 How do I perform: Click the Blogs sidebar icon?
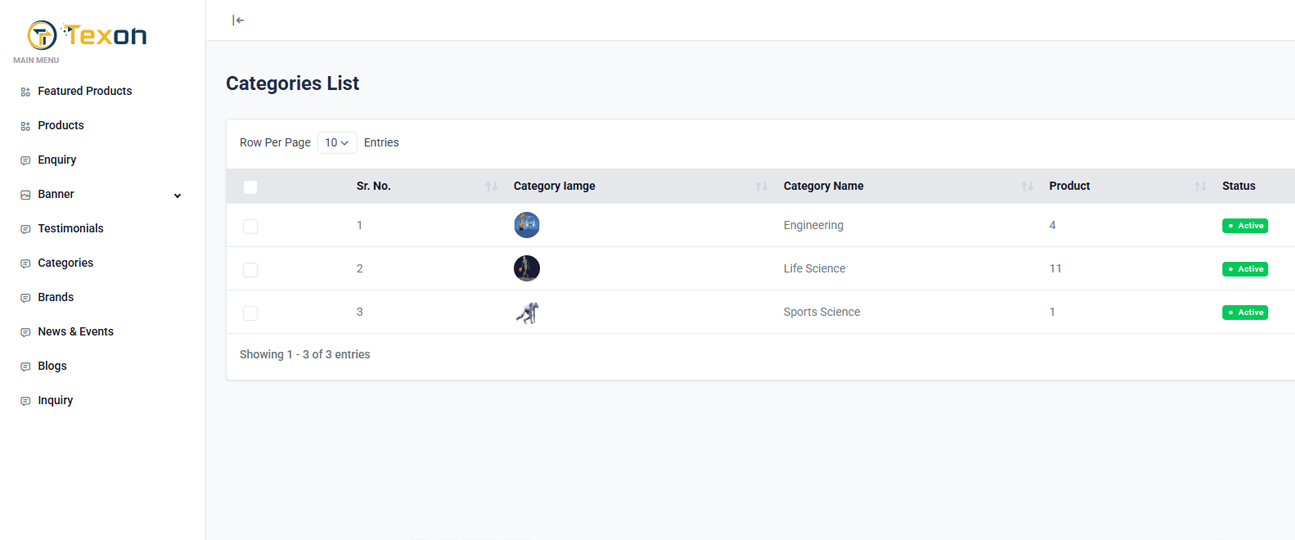click(x=25, y=367)
